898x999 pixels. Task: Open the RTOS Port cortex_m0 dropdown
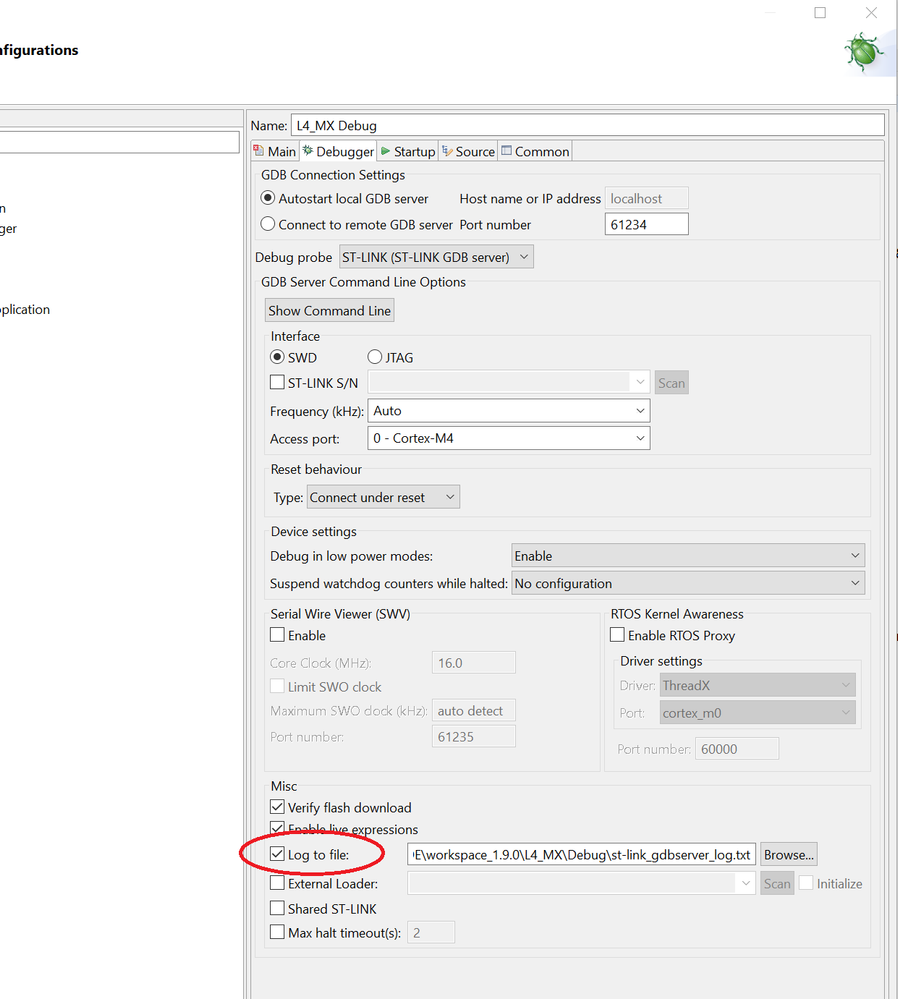pyautogui.click(x=757, y=713)
